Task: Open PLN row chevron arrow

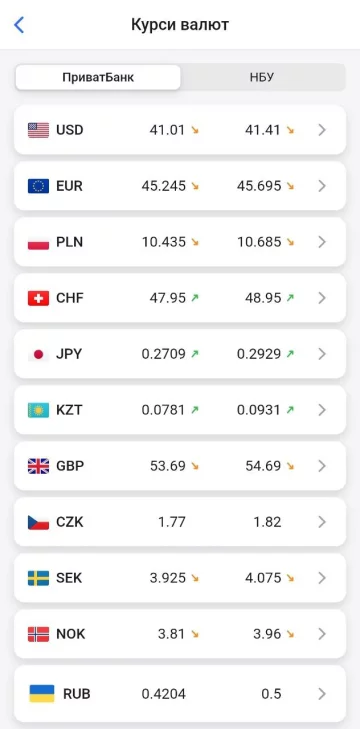Action: pos(322,242)
